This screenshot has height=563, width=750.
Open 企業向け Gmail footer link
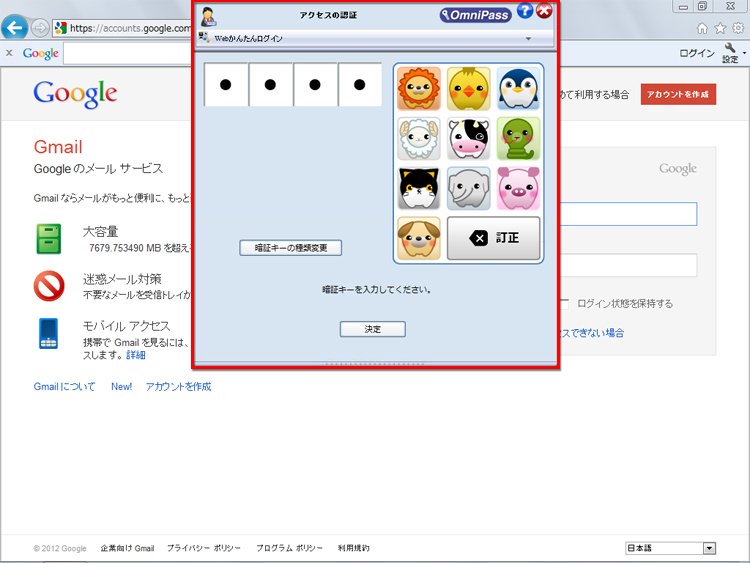(127, 548)
